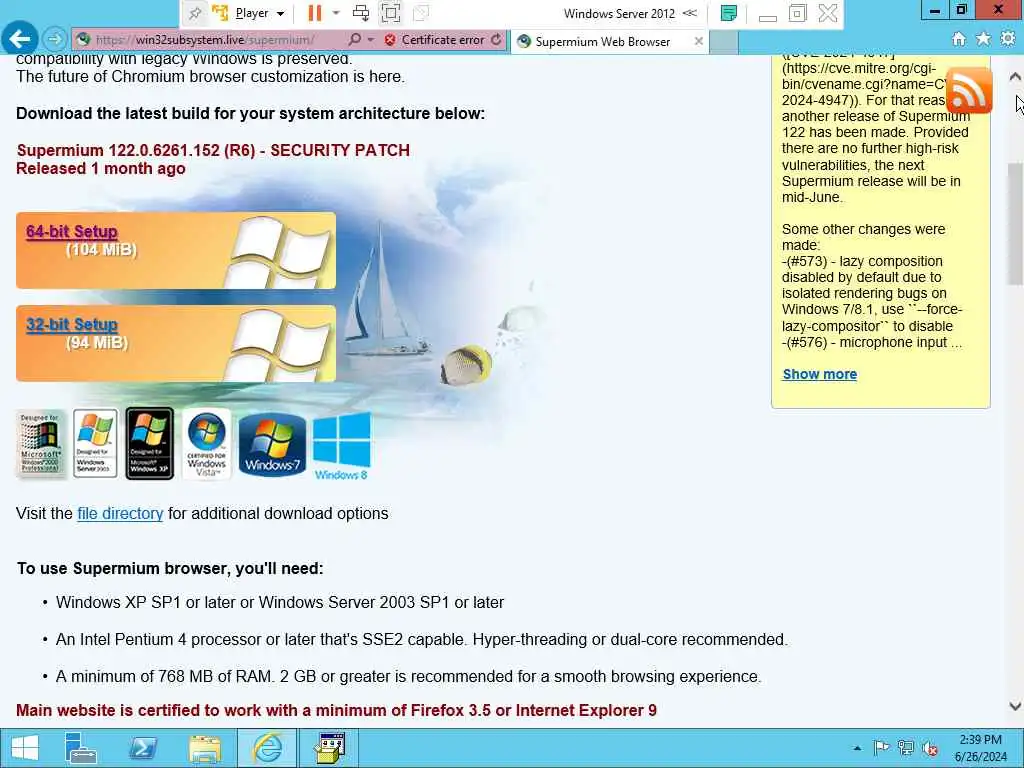Image resolution: width=1024 pixels, height=768 pixels.
Task: Open File Explorer from the taskbar
Action: click(204, 748)
